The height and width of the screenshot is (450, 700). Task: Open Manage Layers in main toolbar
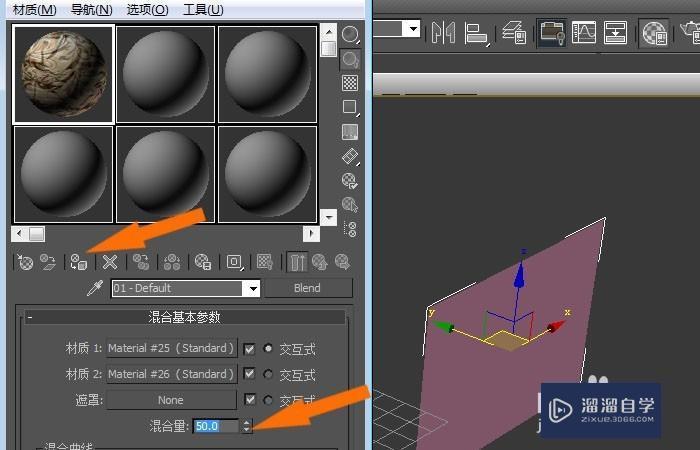pos(514,33)
